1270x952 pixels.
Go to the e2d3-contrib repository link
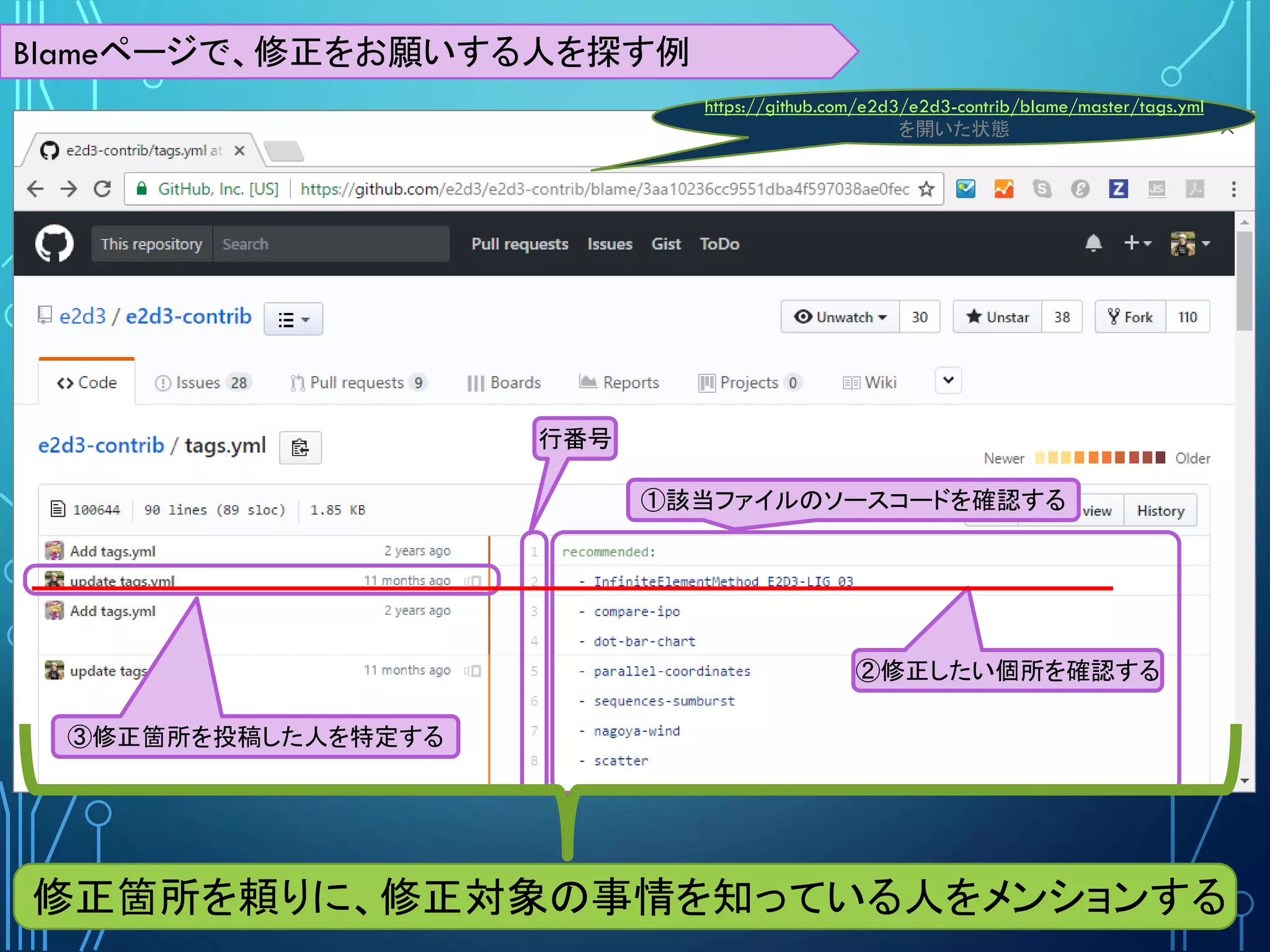pos(189,317)
